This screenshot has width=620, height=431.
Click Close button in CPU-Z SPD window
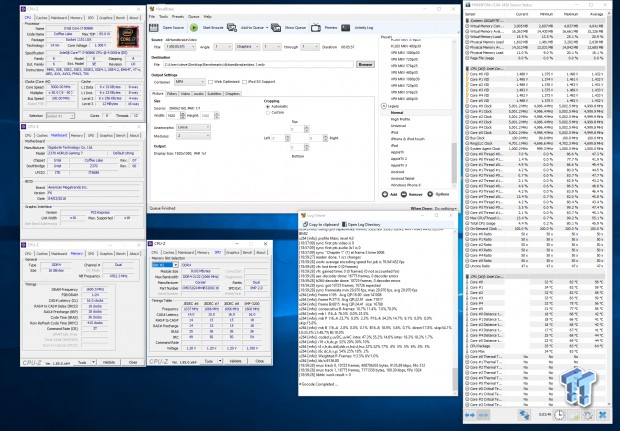(259, 361)
